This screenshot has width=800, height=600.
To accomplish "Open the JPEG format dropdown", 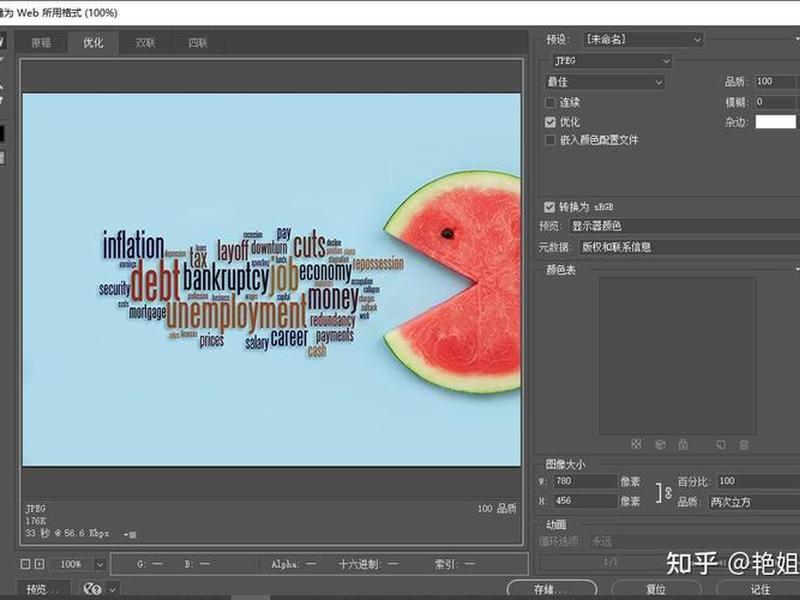I will pos(612,61).
